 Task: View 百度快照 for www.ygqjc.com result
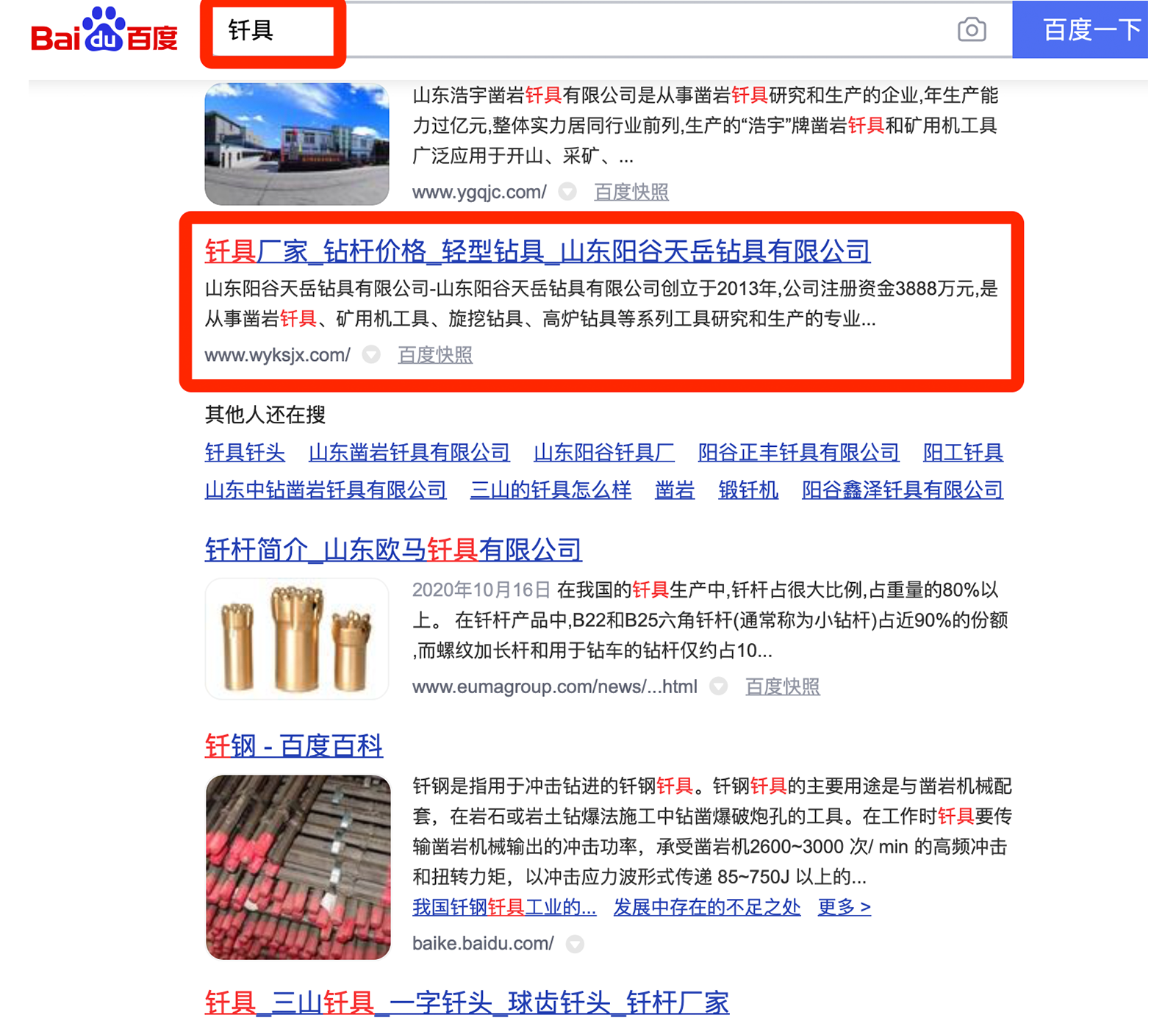[x=631, y=192]
